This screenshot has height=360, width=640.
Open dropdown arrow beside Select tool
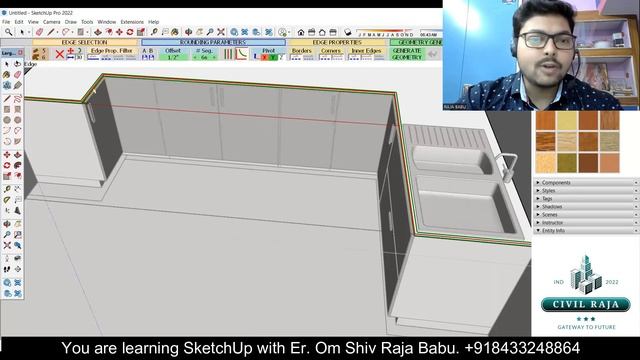pos(29,32)
